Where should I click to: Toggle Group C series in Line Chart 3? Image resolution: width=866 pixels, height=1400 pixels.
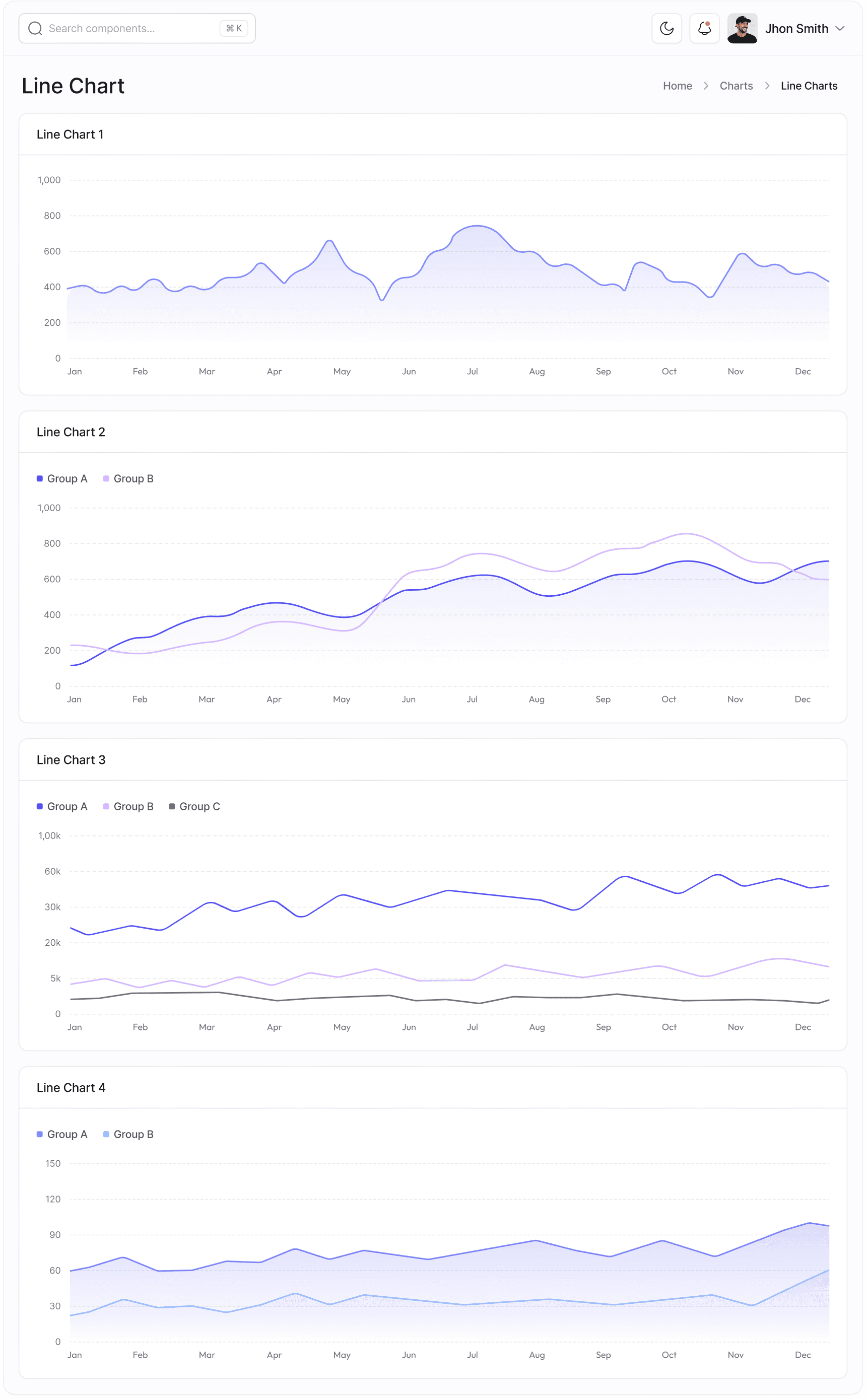tap(195, 806)
